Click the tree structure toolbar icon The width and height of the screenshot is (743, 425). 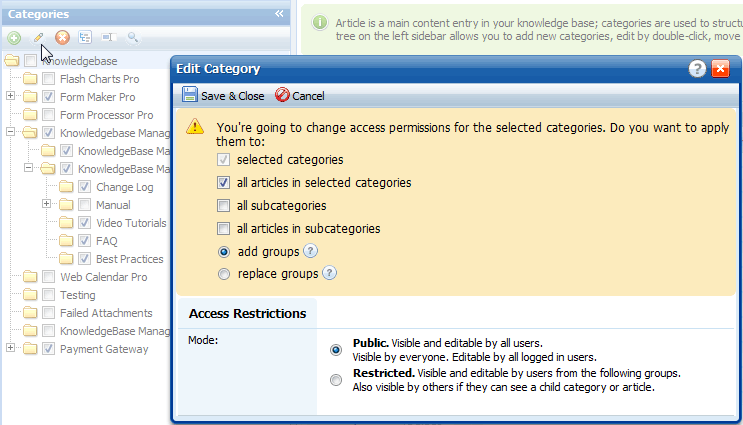[x=85, y=37]
